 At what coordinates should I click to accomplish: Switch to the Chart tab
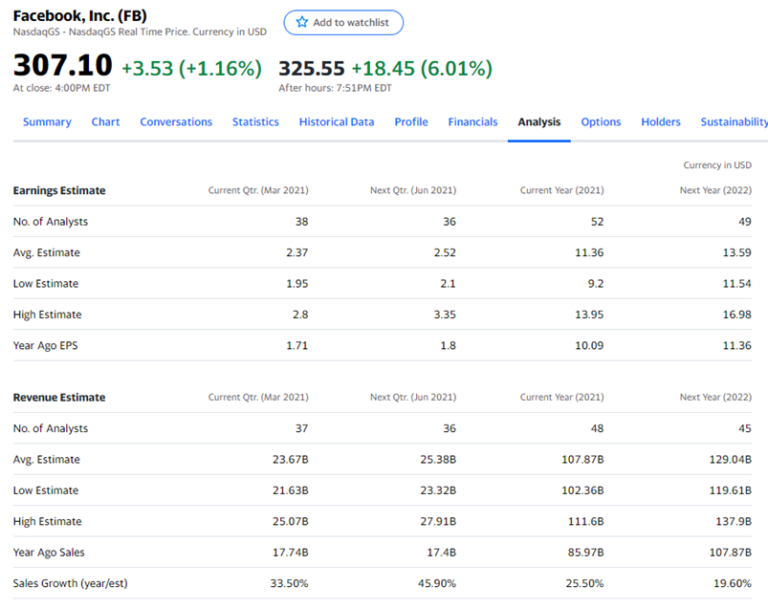click(x=105, y=122)
